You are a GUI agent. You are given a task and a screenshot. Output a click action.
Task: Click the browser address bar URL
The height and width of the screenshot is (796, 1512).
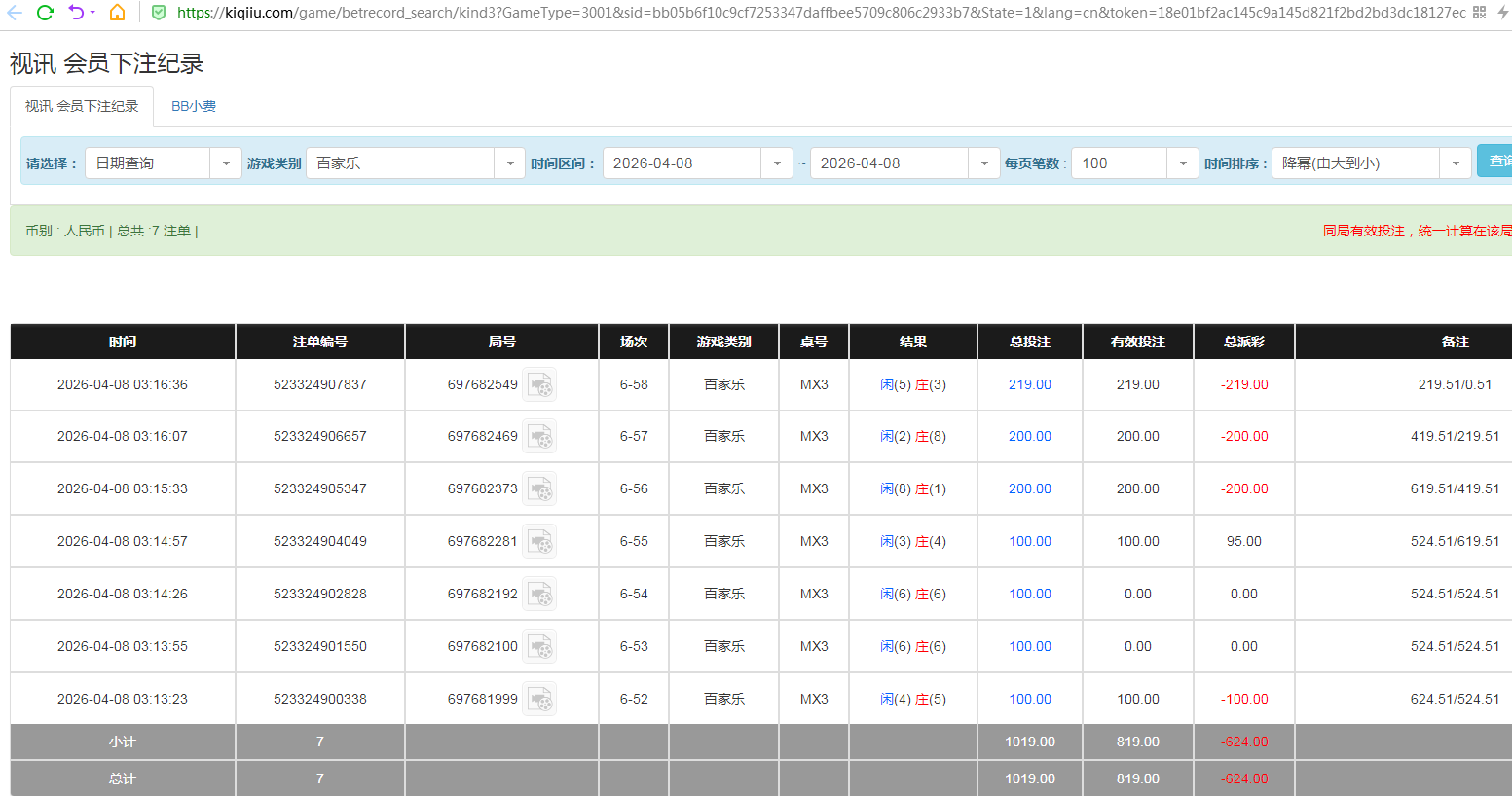click(x=818, y=13)
